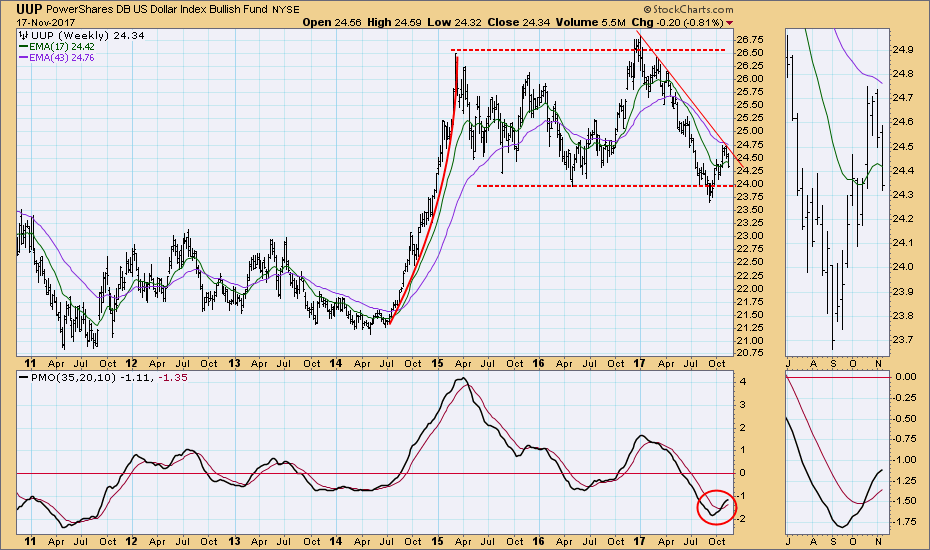Click the Chg -0.20 (-0.81%) value

677,22
